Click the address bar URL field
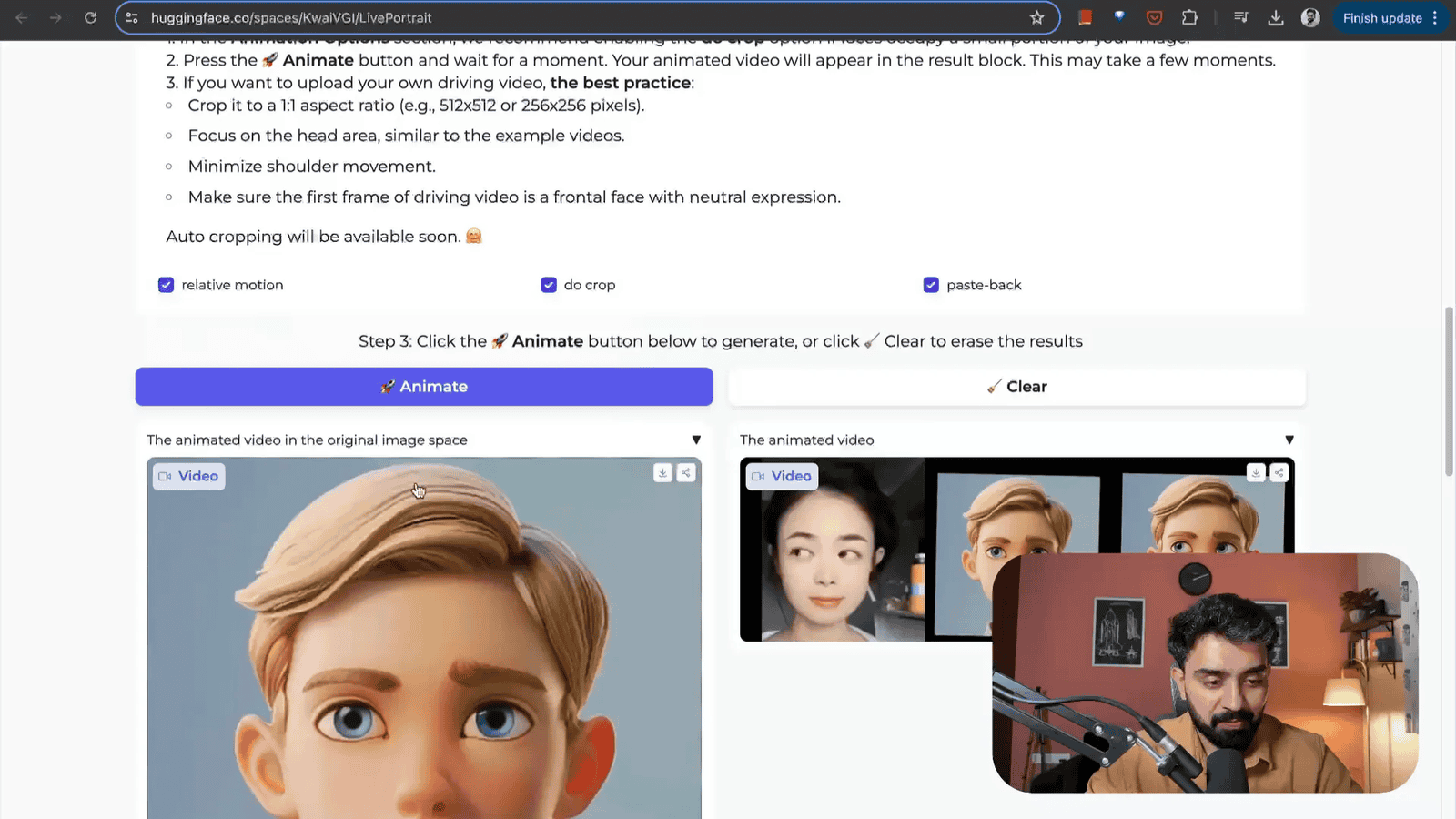Screen dimensions: 1456x819 coord(364,17)
